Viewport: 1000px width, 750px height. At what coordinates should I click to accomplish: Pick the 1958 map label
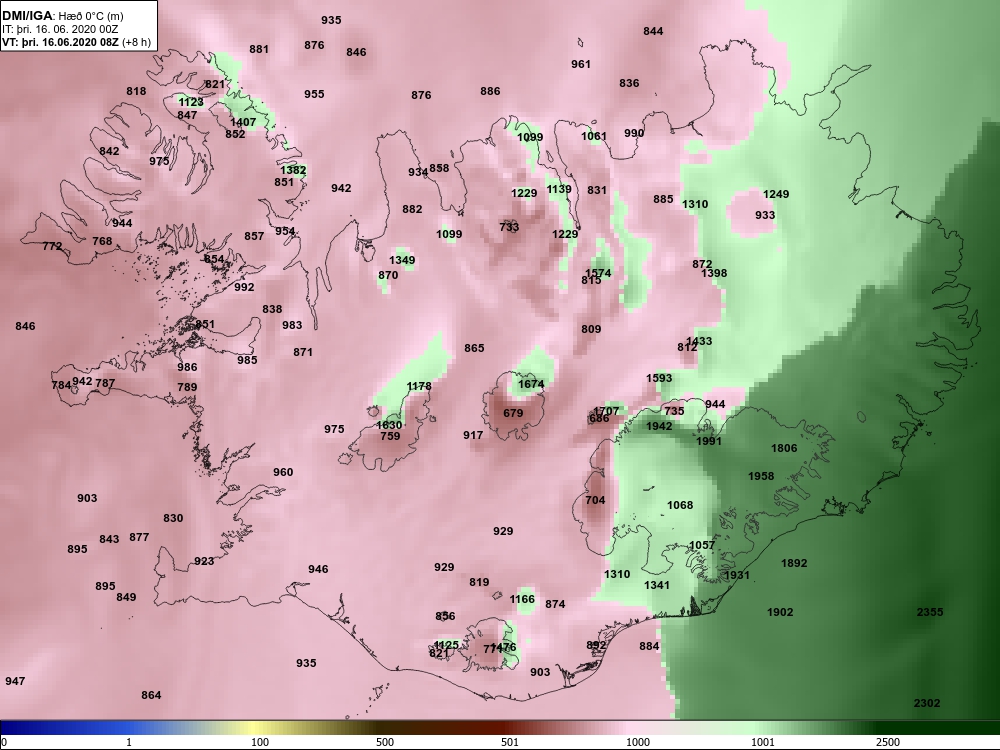(761, 476)
